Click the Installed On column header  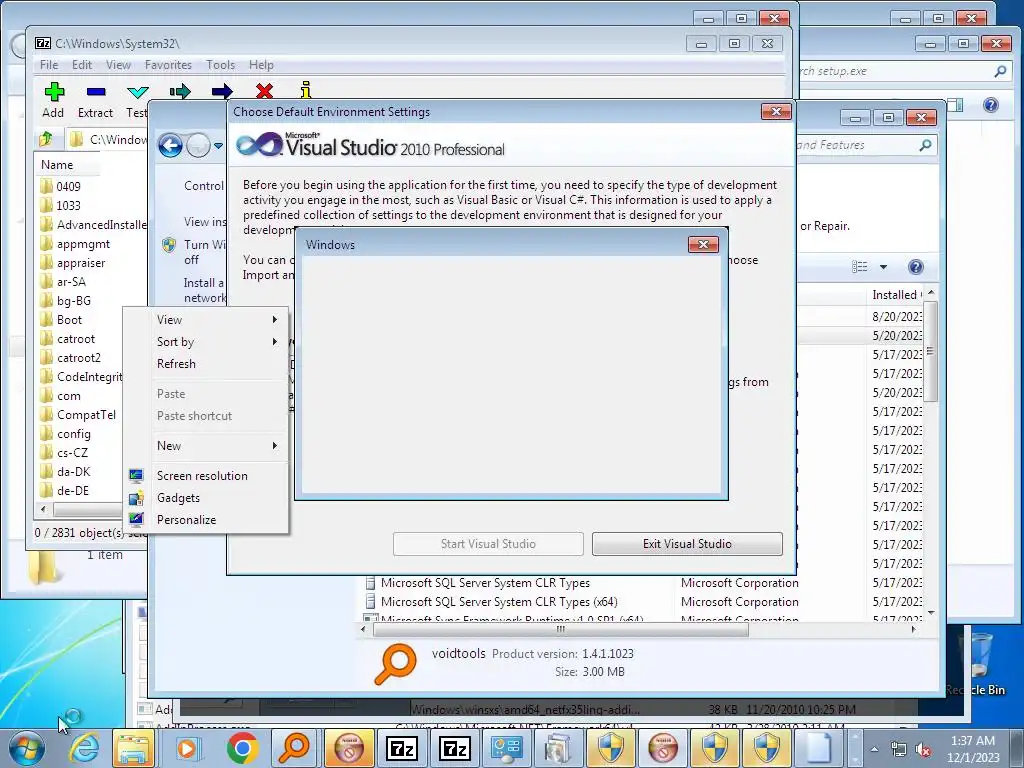tap(897, 295)
